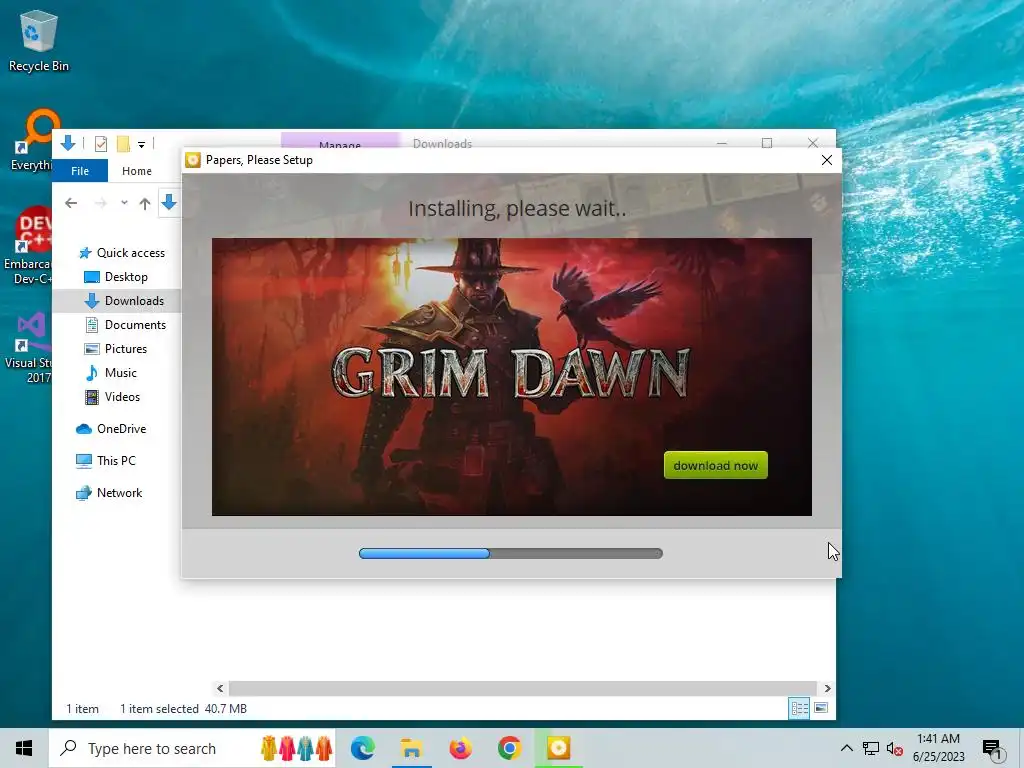Go up one folder level

click(145, 203)
